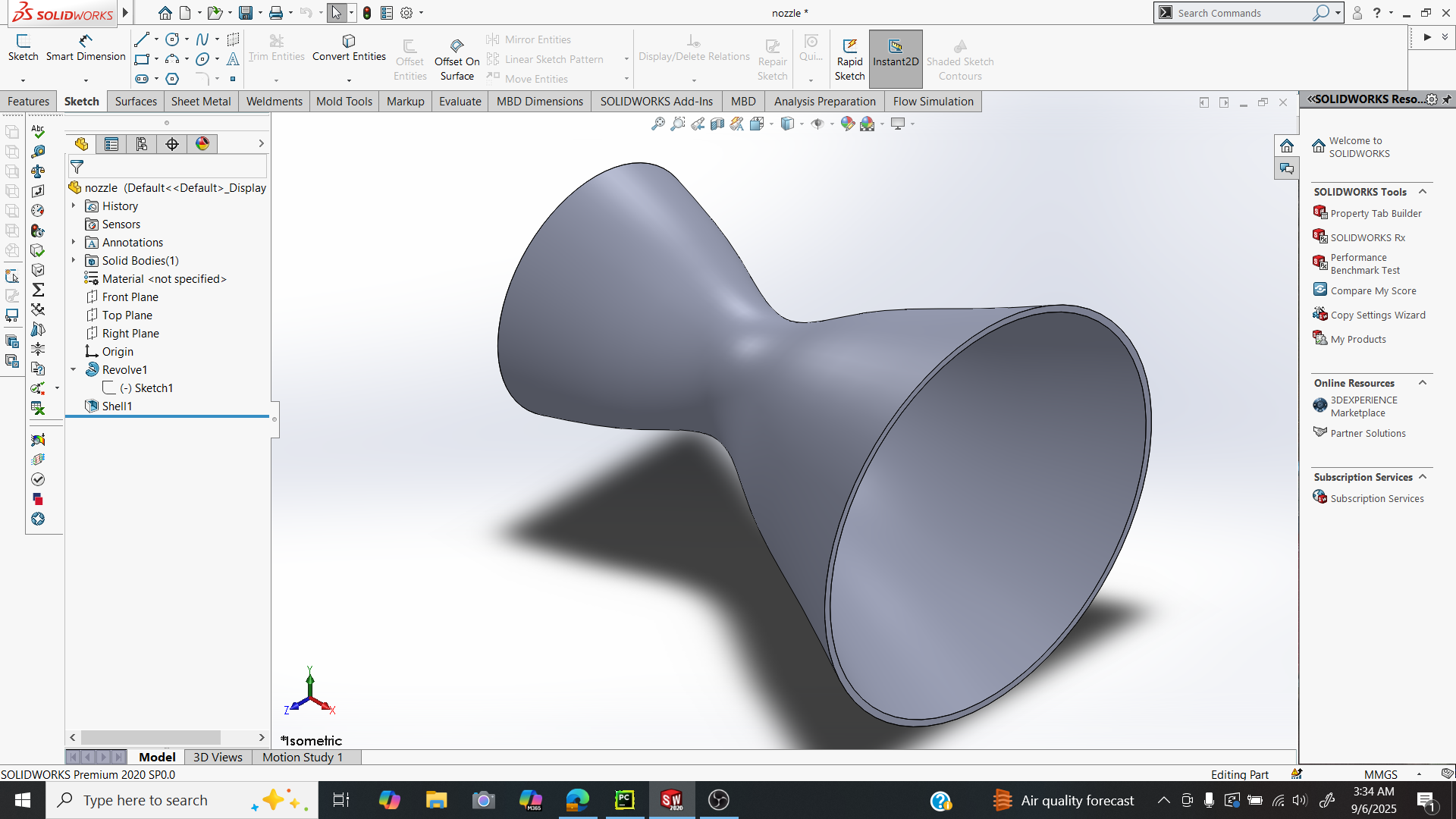This screenshot has height=819, width=1456.
Task: Click the Zoom to Fit icon
Action: click(x=657, y=124)
